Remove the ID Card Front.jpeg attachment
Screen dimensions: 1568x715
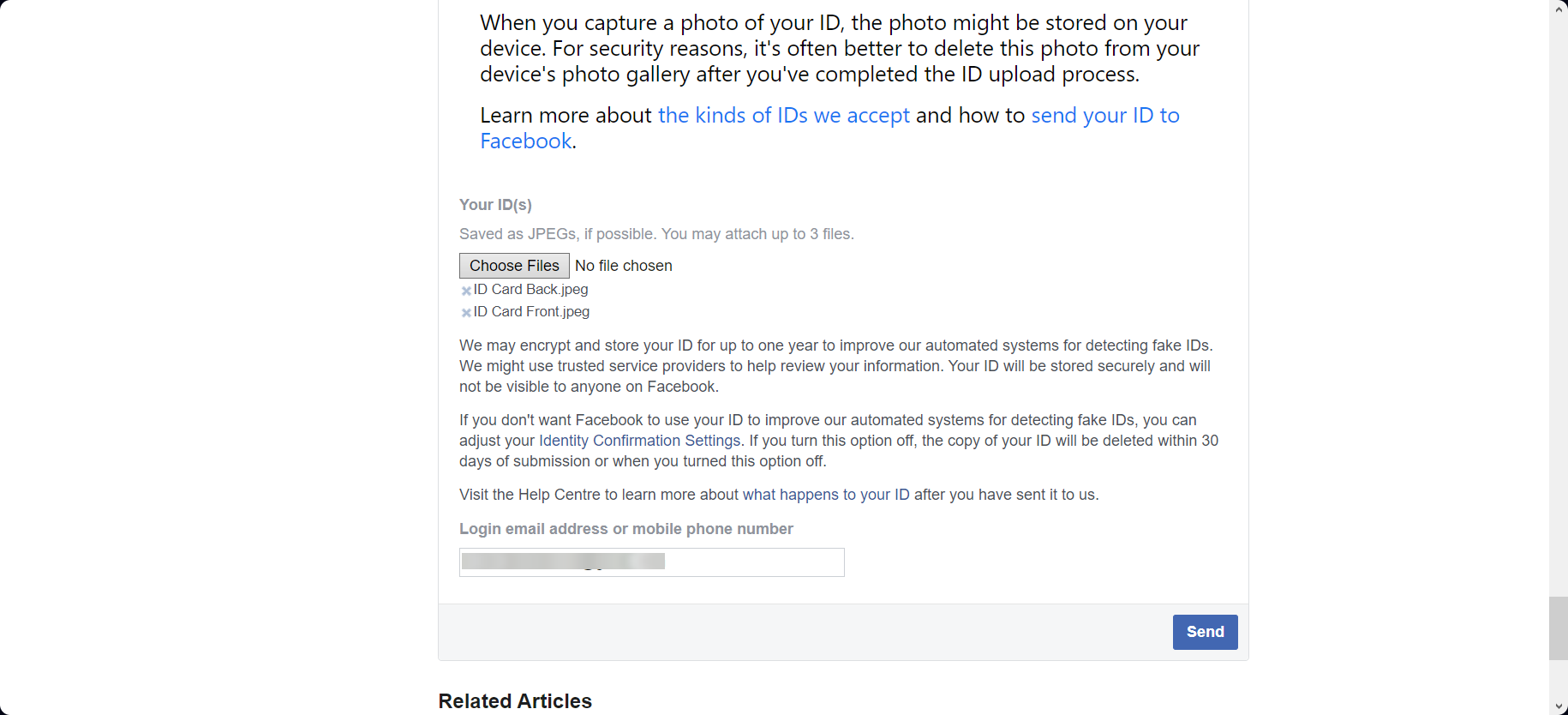pos(466,312)
